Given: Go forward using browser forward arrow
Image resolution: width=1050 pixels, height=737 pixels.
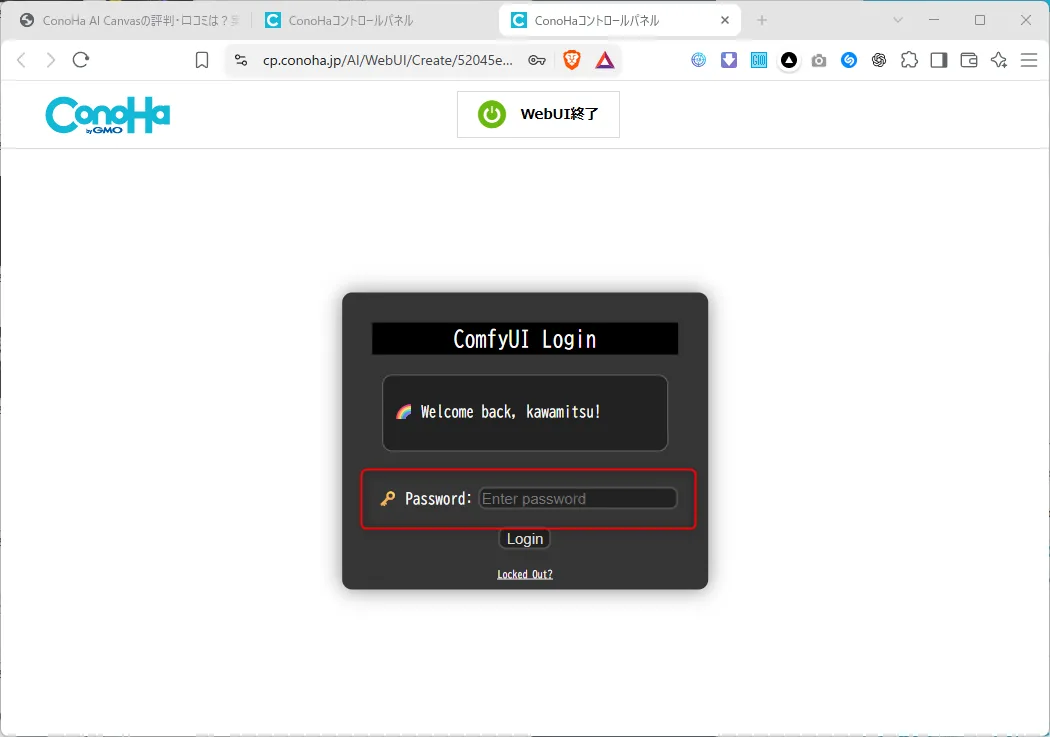Looking at the screenshot, I should pos(51,60).
